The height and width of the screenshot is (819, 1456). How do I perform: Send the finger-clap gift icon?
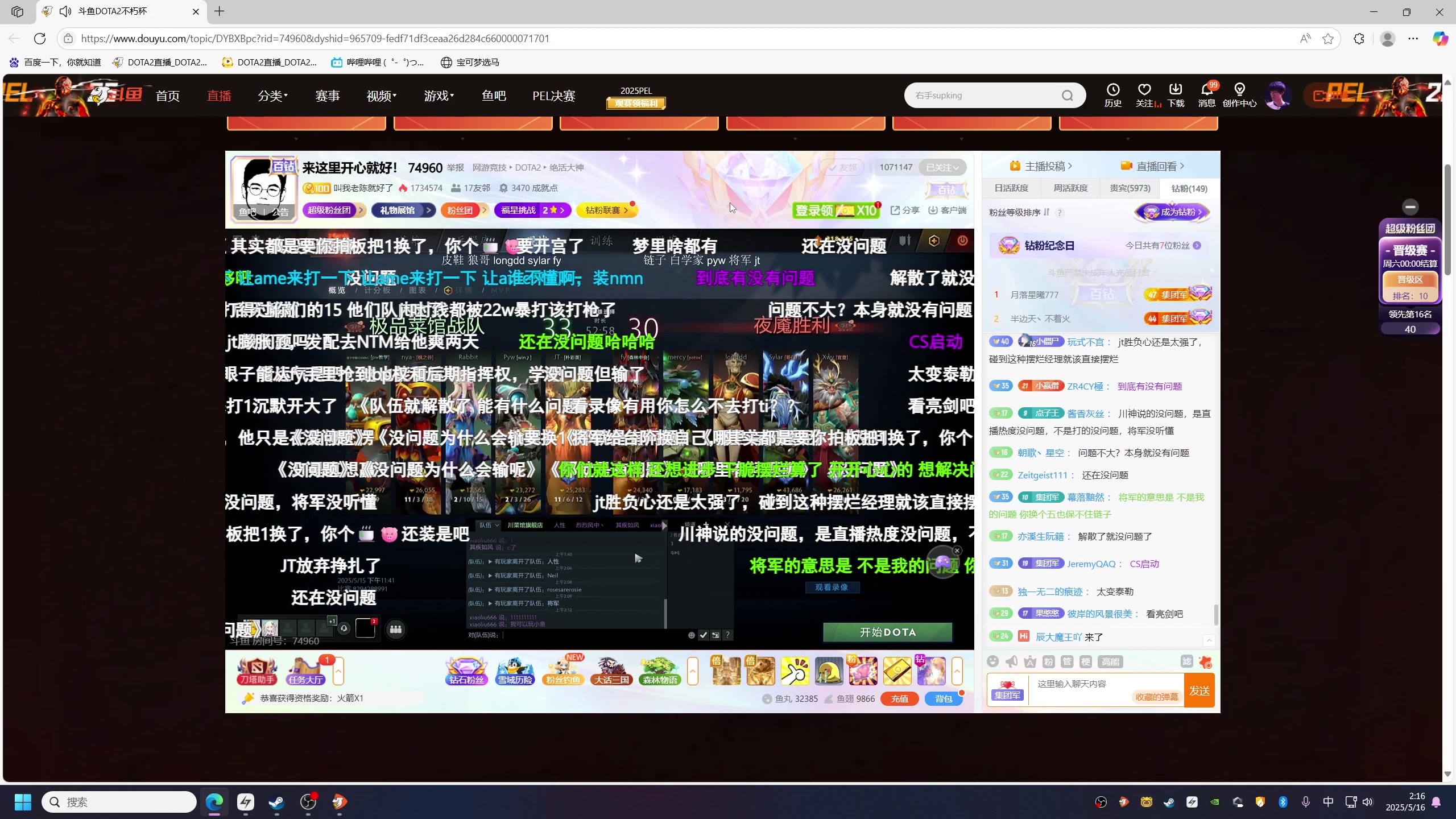(795, 671)
